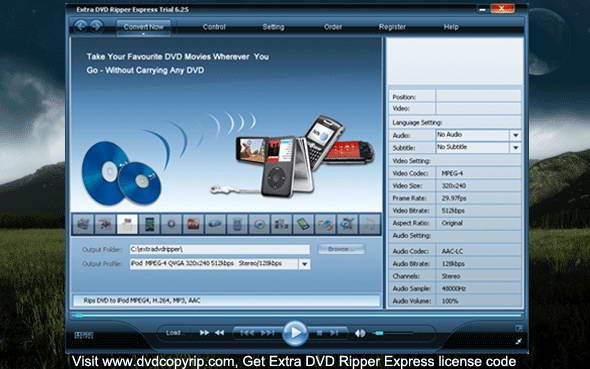Viewport: 590px width, 369px height.
Task: Click the Output Folder path field
Action: click(220, 249)
